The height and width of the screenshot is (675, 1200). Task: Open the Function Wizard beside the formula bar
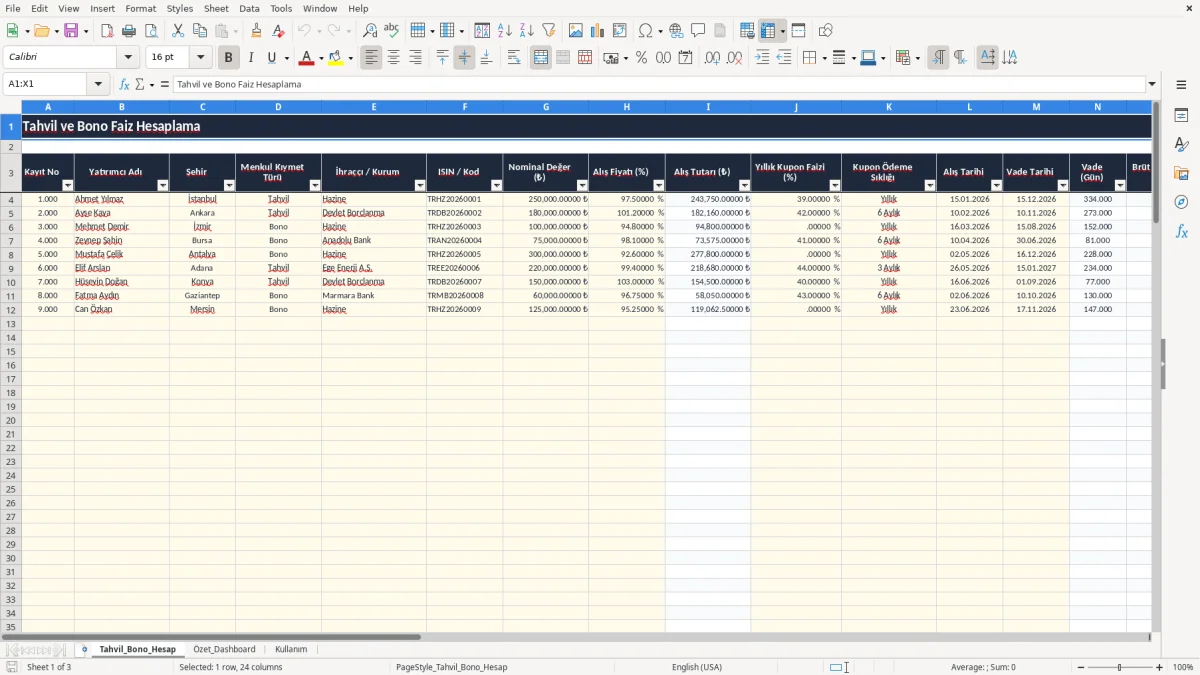125,84
